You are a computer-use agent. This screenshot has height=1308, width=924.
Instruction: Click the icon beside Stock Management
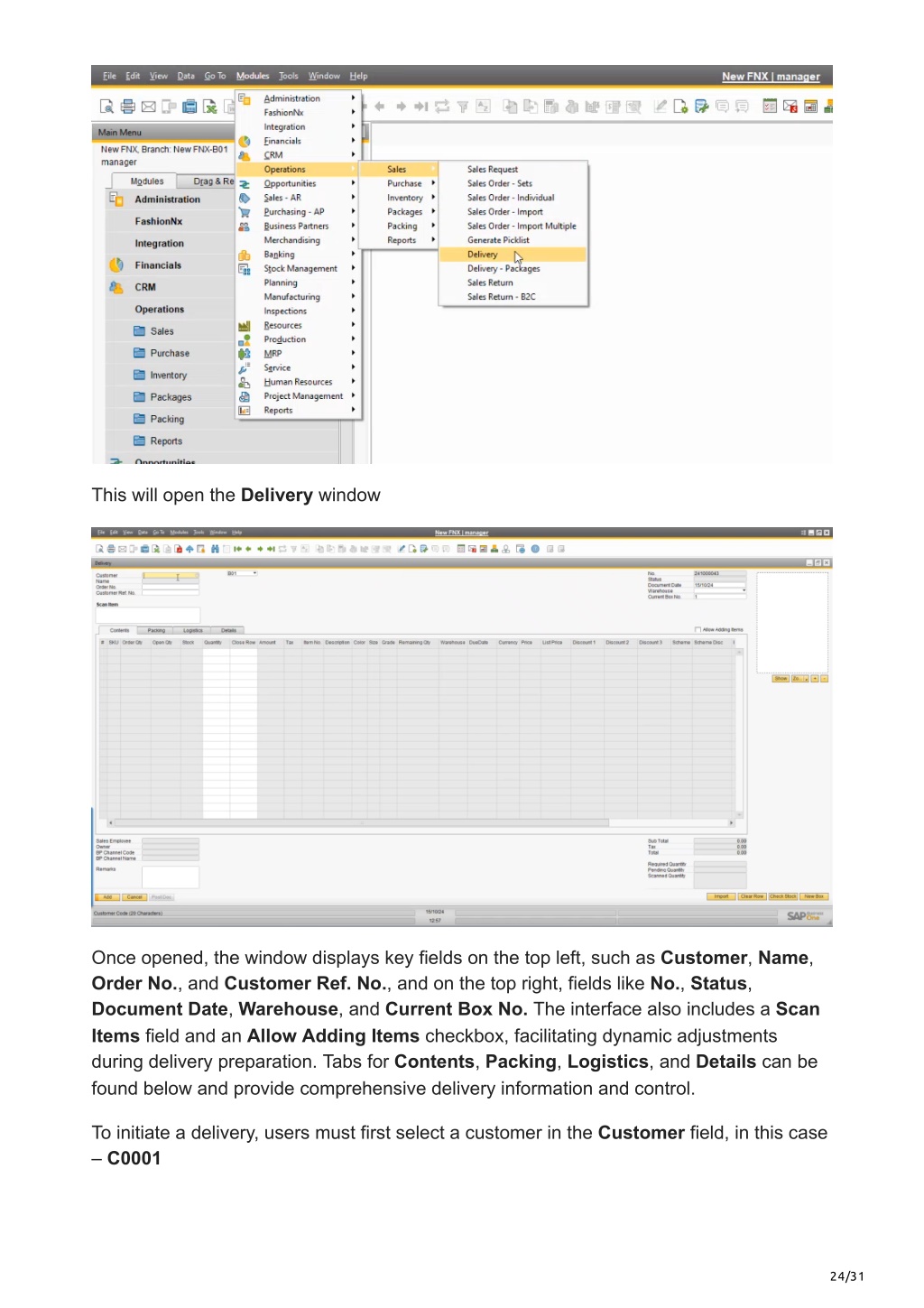[x=245, y=269]
